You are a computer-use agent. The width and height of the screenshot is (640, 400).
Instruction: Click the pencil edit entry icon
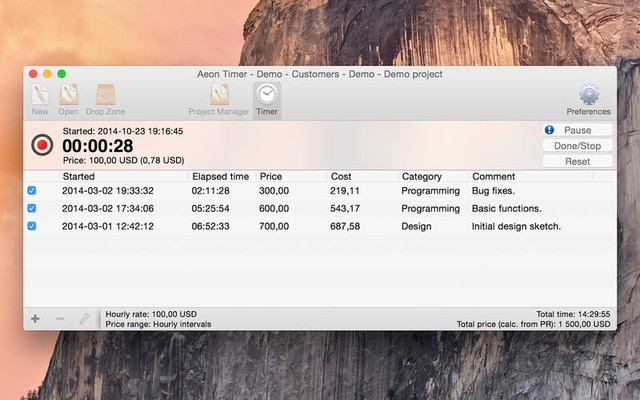click(85, 319)
